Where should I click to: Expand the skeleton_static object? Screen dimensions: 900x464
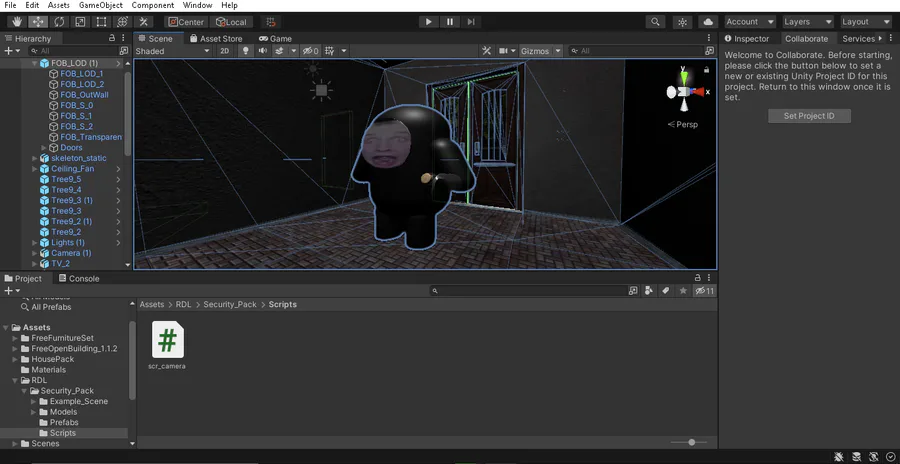coord(34,158)
